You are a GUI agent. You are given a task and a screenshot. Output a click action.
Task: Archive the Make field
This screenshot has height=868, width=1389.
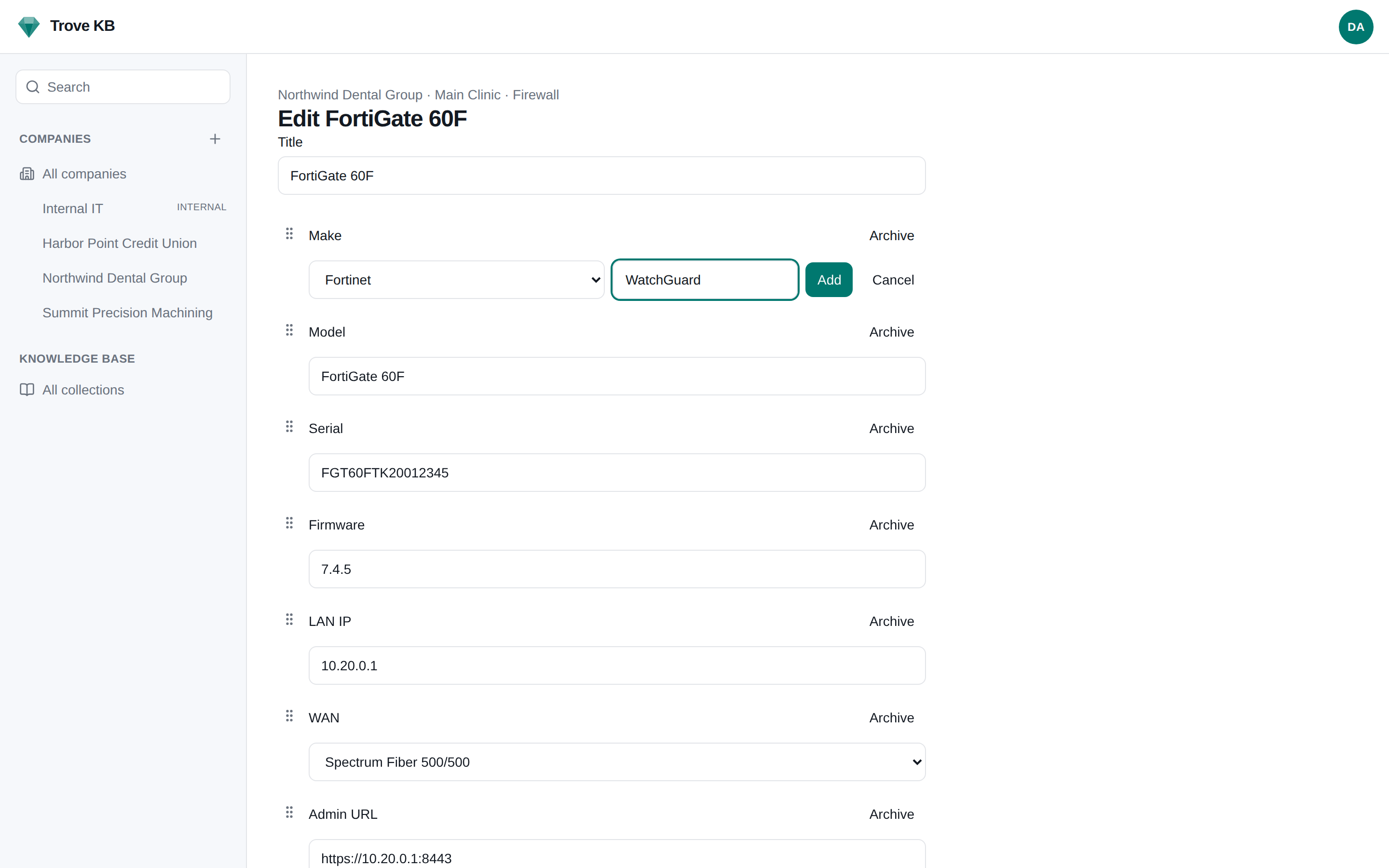point(891,235)
